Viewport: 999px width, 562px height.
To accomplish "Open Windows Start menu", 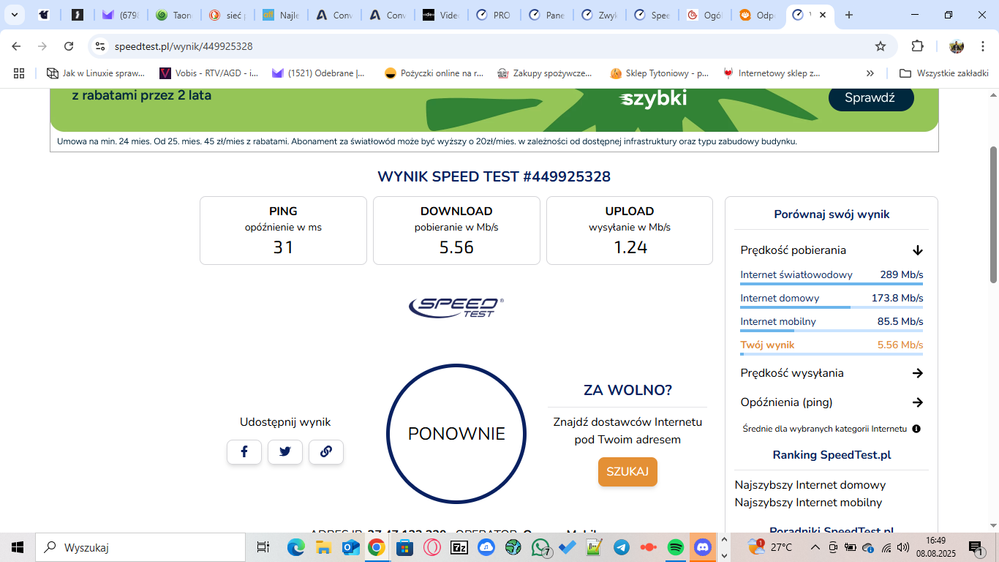I will [17, 547].
